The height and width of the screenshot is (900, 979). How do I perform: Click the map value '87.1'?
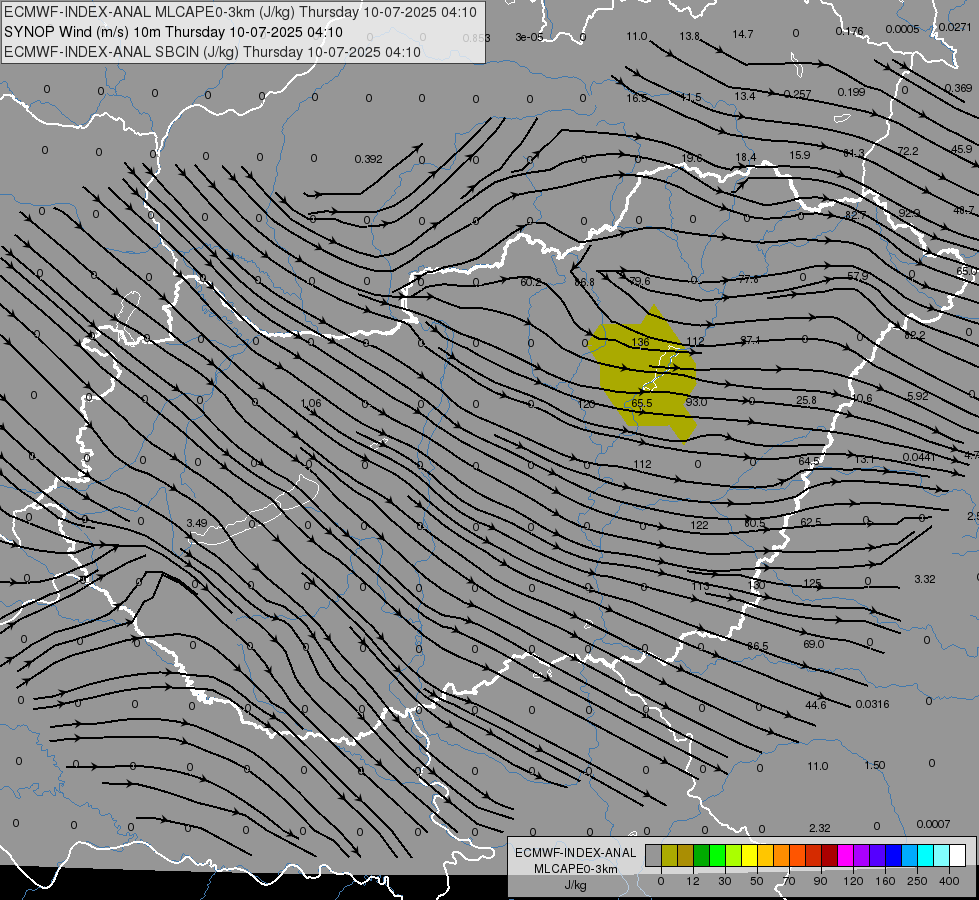tap(750, 340)
